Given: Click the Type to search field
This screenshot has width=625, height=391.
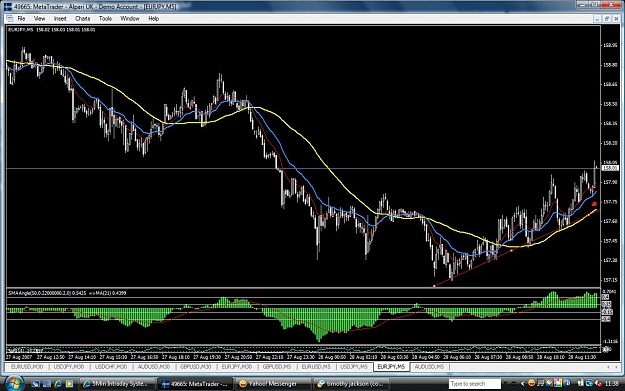Looking at the screenshot, I should [474, 384].
